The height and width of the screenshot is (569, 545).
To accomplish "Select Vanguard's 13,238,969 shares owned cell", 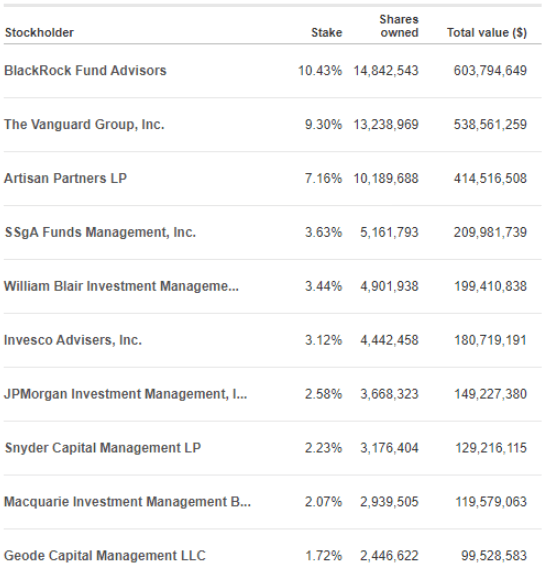I will click(386, 124).
